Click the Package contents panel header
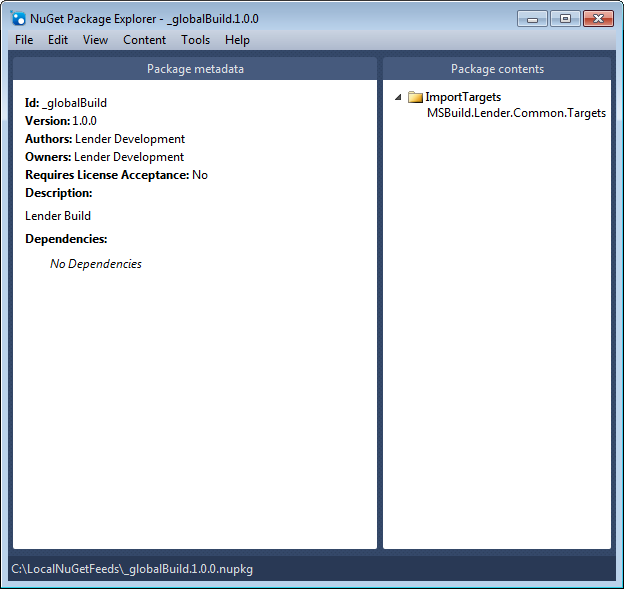 click(497, 69)
